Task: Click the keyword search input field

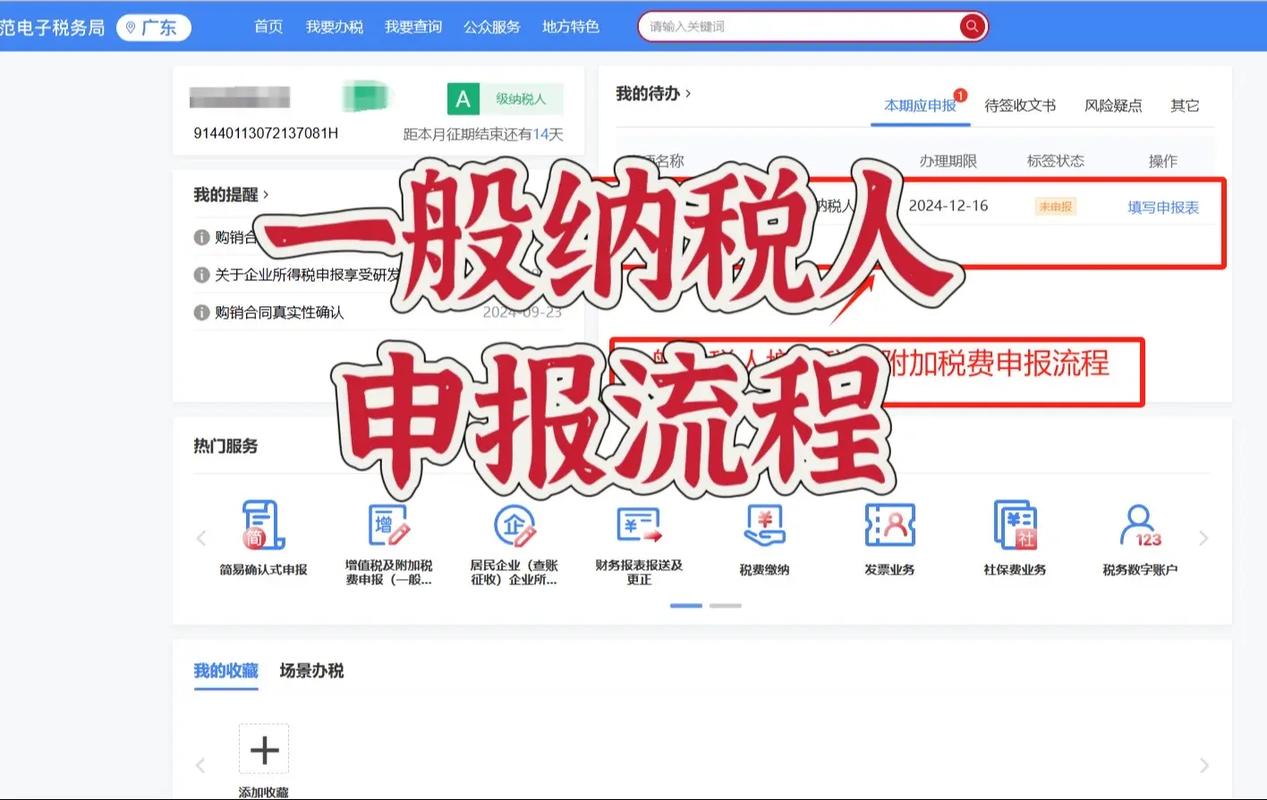Action: (800, 27)
